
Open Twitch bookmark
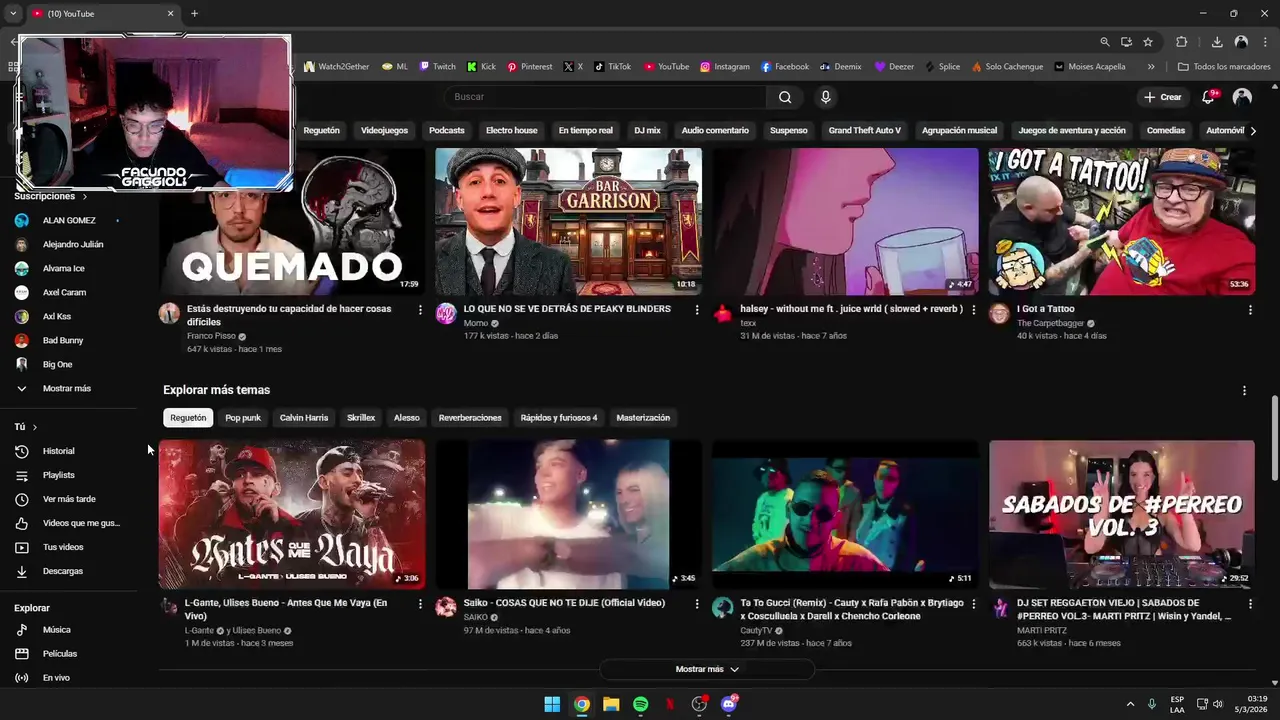click(437, 67)
